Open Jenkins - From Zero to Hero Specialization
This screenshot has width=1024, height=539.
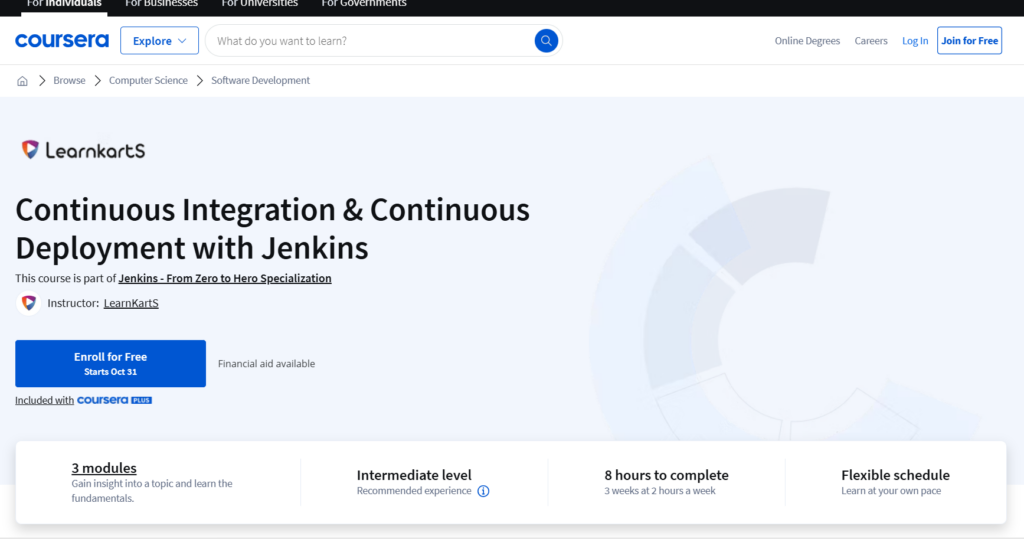225,278
